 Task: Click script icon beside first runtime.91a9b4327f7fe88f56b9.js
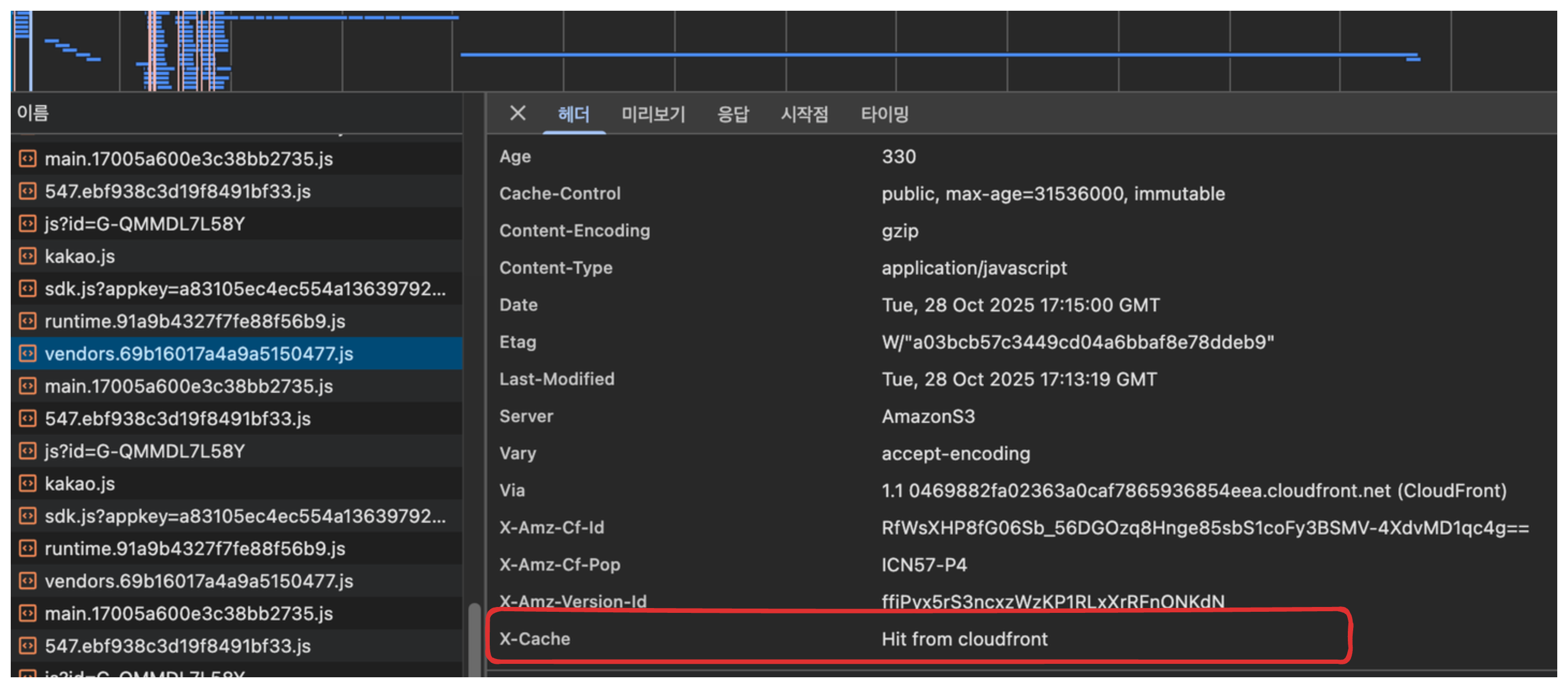[x=27, y=321]
